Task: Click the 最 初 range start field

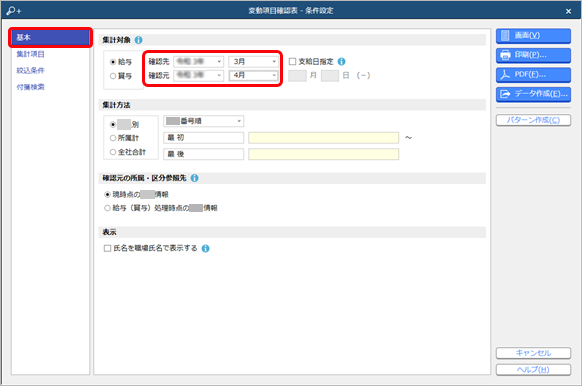Action: pyautogui.click(x=203, y=138)
